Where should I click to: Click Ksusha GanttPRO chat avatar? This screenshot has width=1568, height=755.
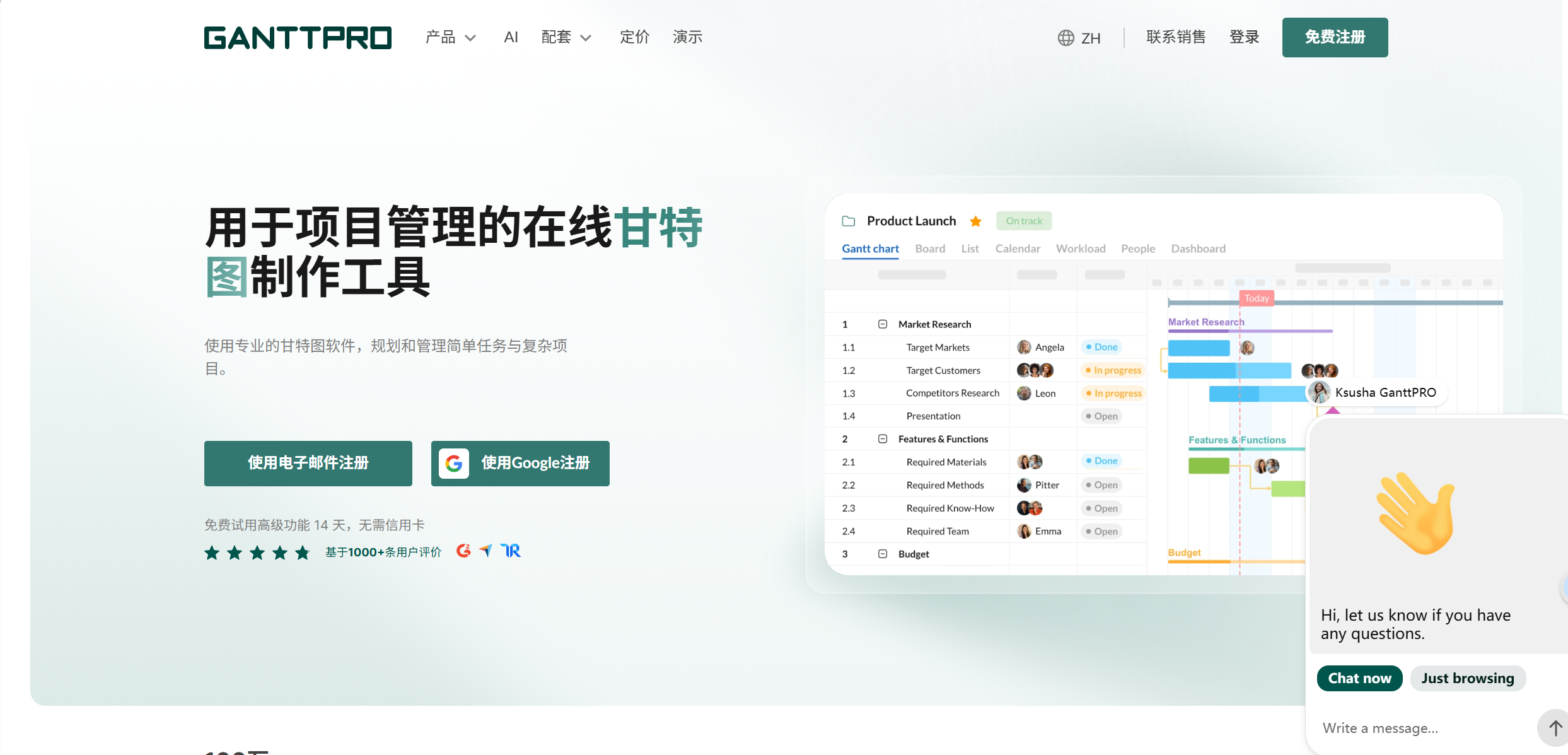point(1319,392)
